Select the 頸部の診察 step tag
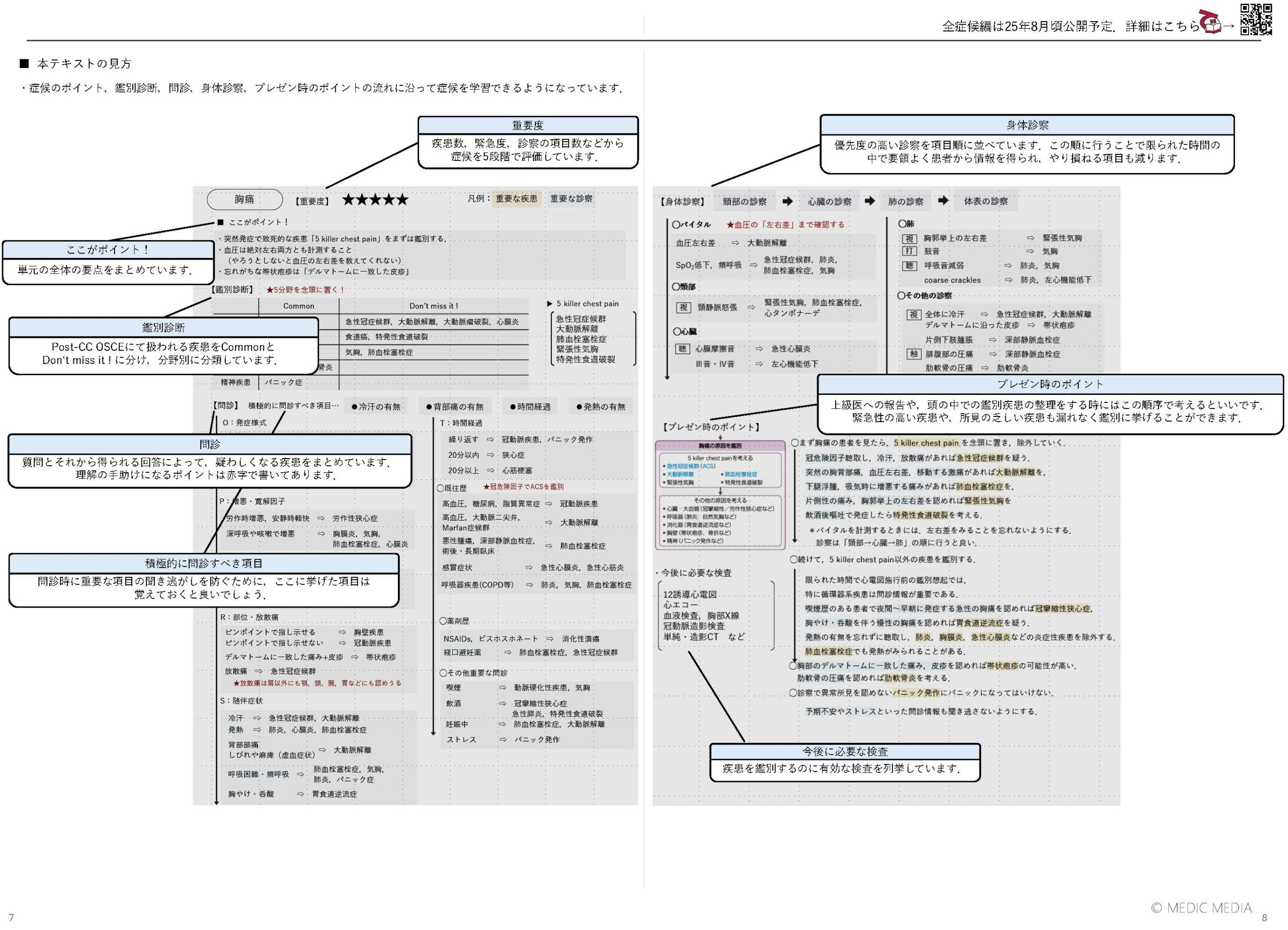The width and height of the screenshot is (1288, 930). (745, 202)
